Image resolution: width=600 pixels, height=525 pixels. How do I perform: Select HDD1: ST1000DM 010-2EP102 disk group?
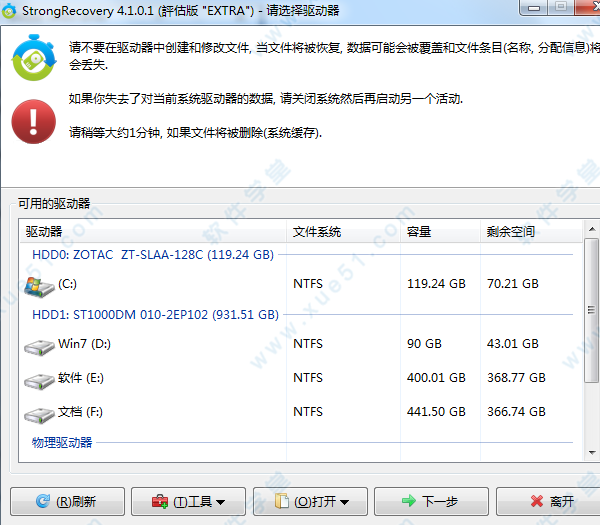tap(155, 315)
